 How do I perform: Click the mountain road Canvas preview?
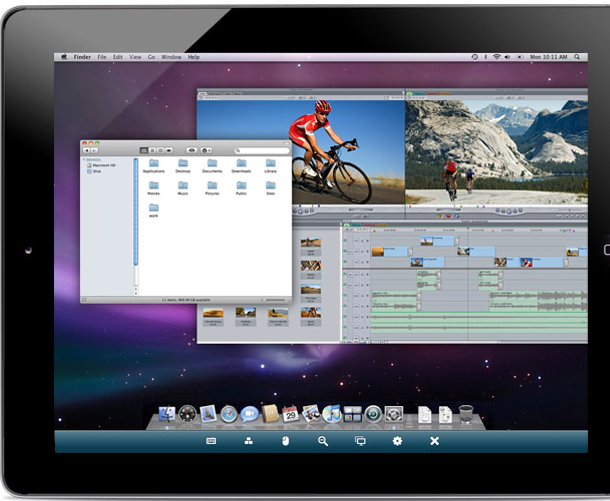coord(497,152)
